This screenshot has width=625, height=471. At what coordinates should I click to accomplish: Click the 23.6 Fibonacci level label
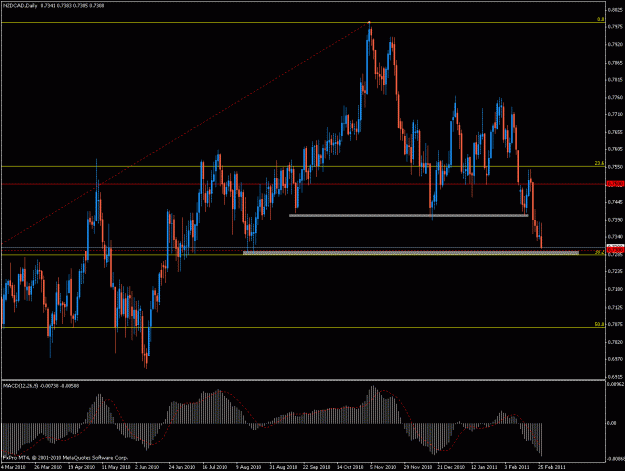(x=599, y=163)
